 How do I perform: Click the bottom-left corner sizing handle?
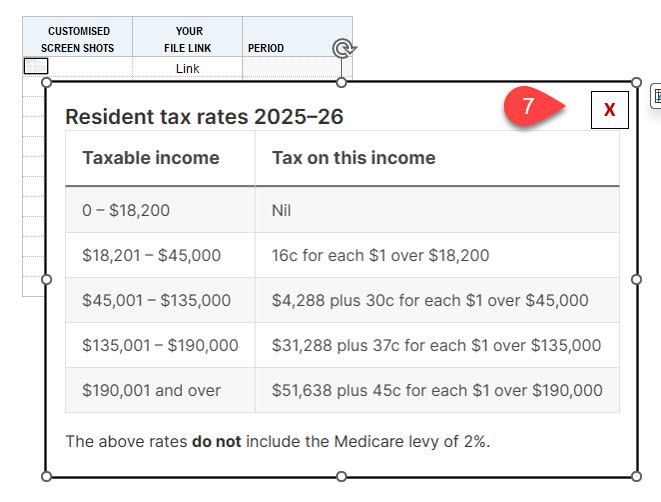46,476
